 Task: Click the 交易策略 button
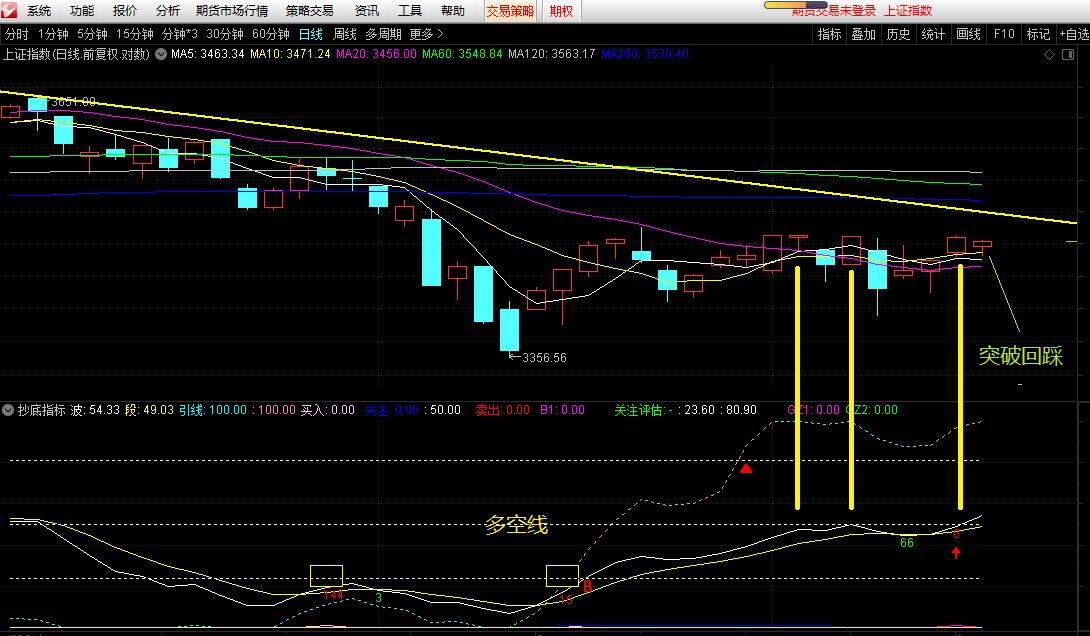click(510, 11)
